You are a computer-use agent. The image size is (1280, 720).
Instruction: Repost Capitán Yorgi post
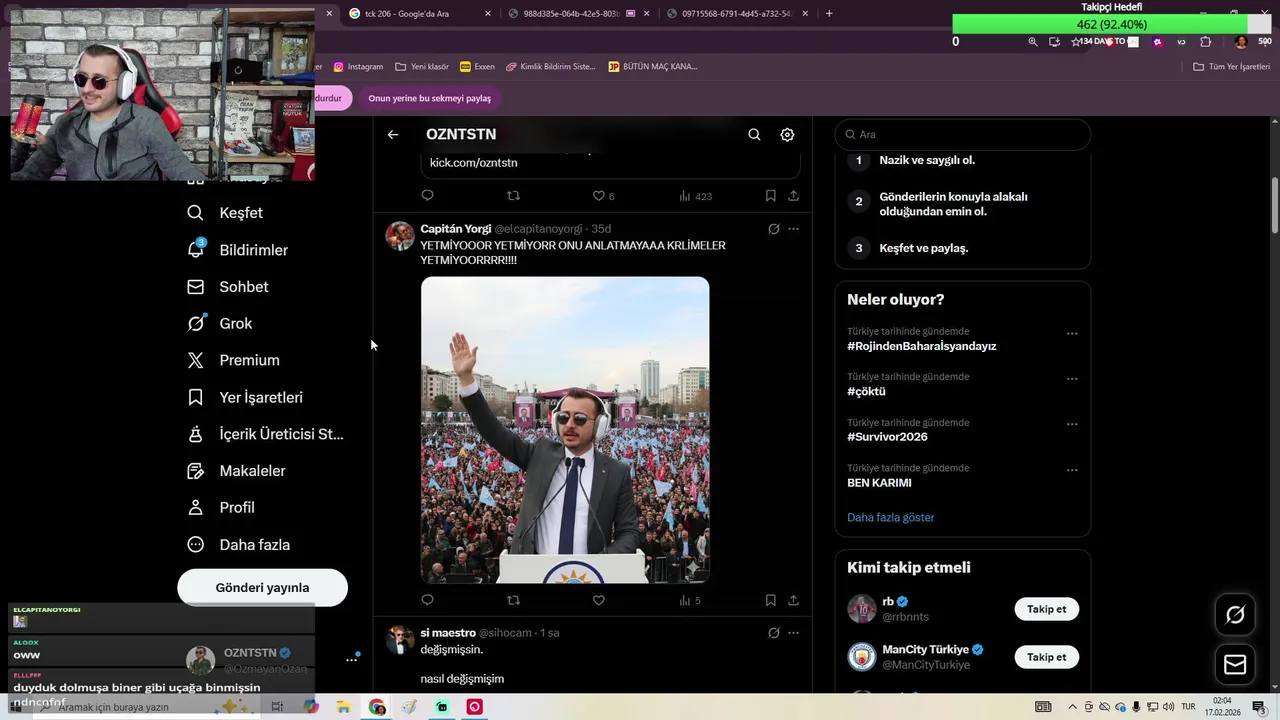click(x=513, y=600)
